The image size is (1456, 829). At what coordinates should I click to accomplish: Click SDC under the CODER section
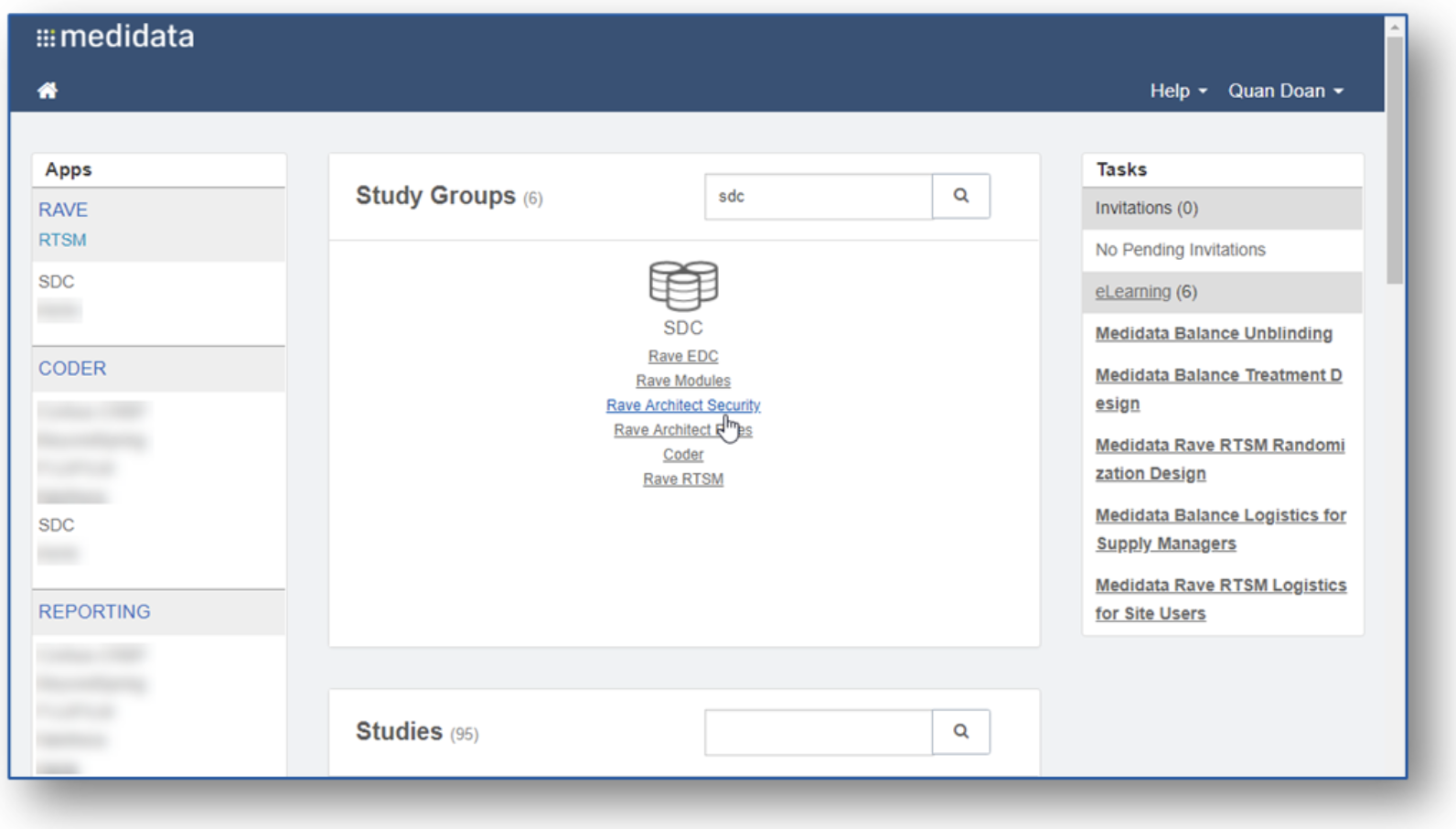pos(56,525)
